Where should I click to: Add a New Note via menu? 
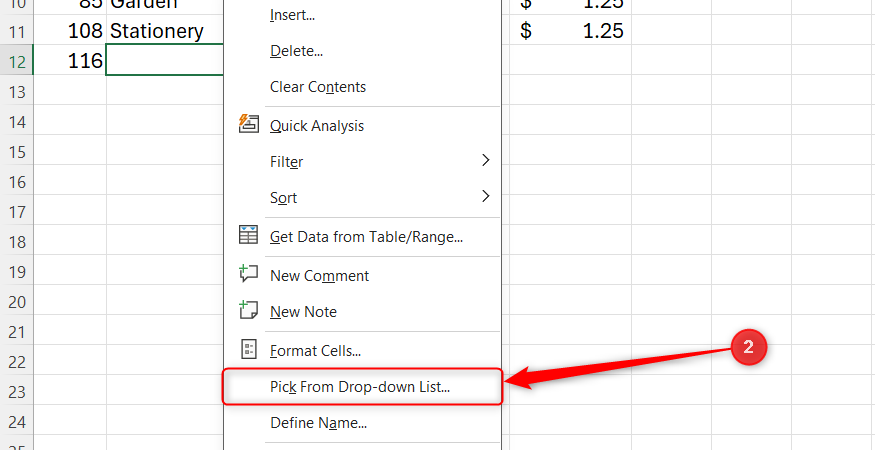(x=363, y=312)
